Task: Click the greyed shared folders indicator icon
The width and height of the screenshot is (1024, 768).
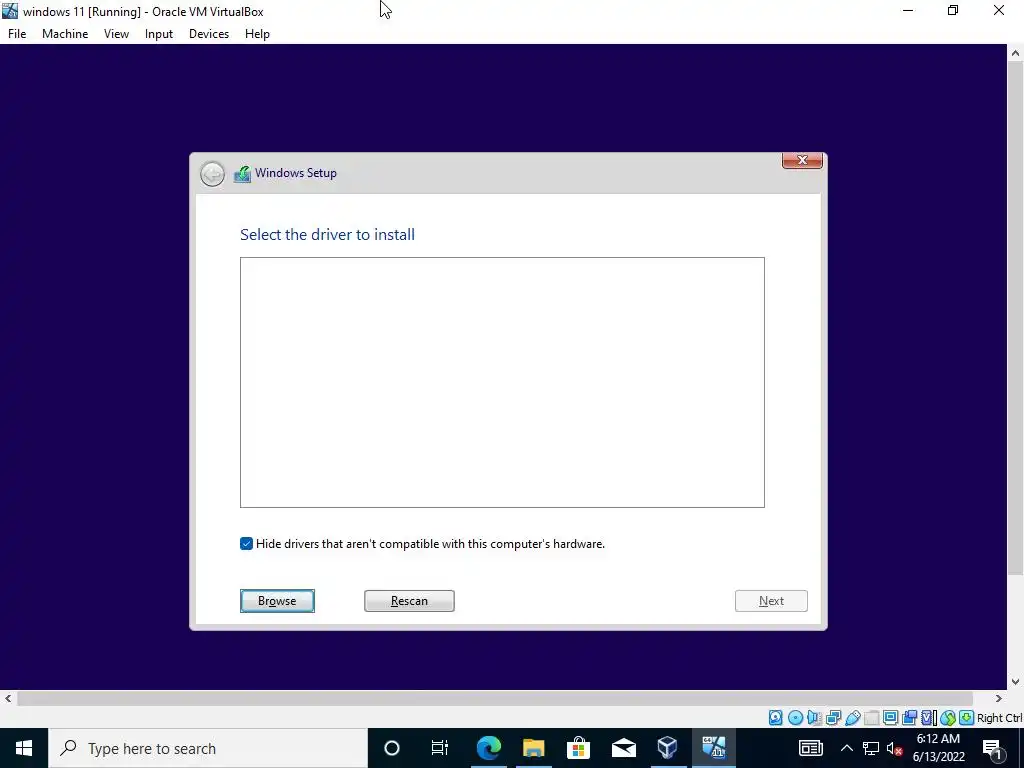Action: [x=871, y=718]
